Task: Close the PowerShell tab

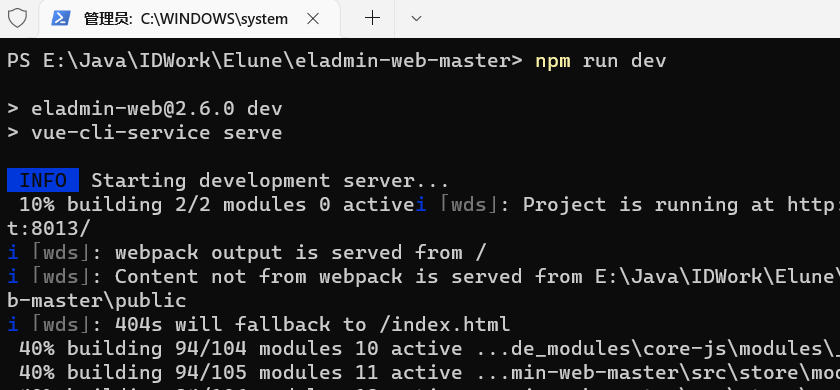Action: (x=313, y=19)
